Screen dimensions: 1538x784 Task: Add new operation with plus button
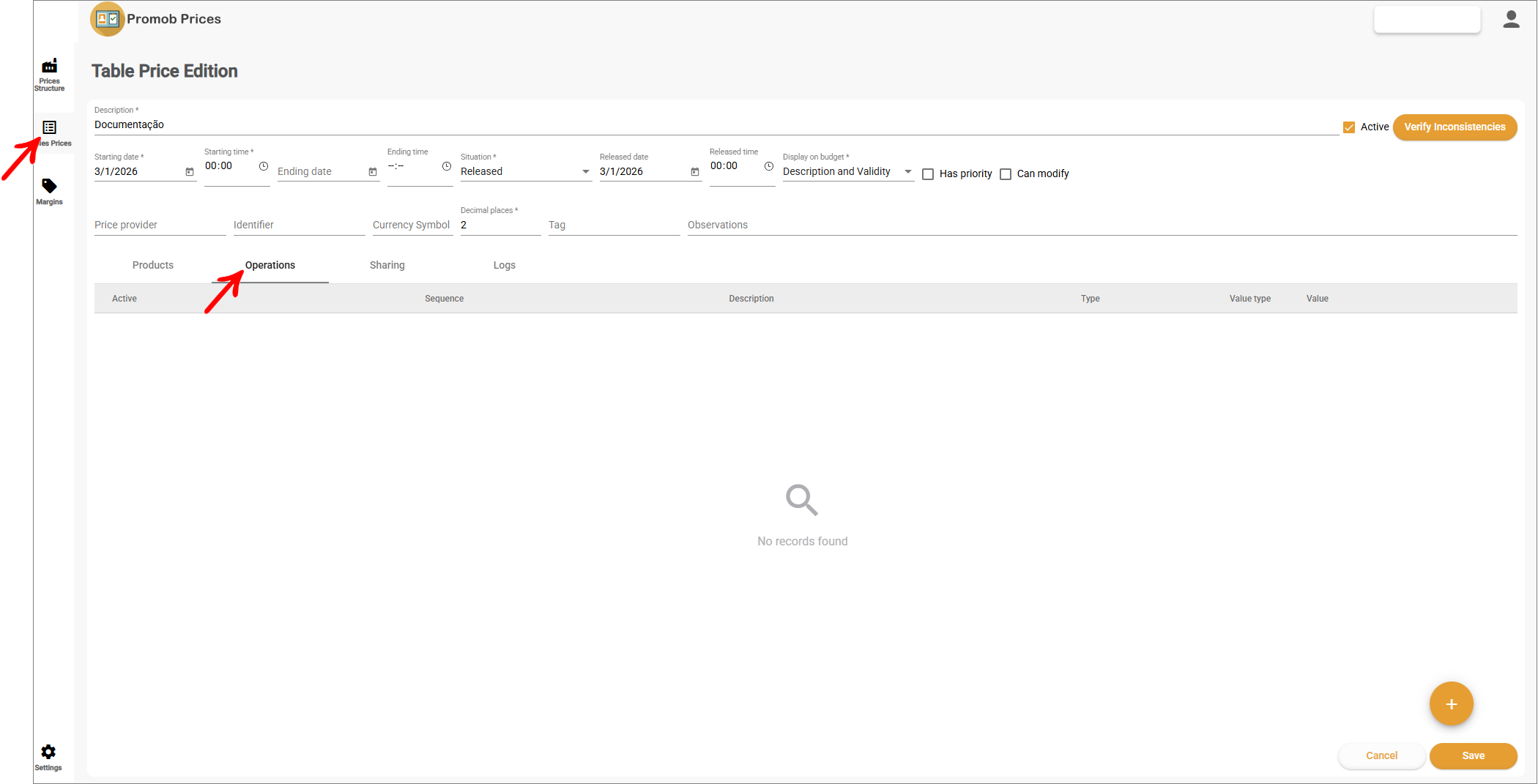(1451, 704)
